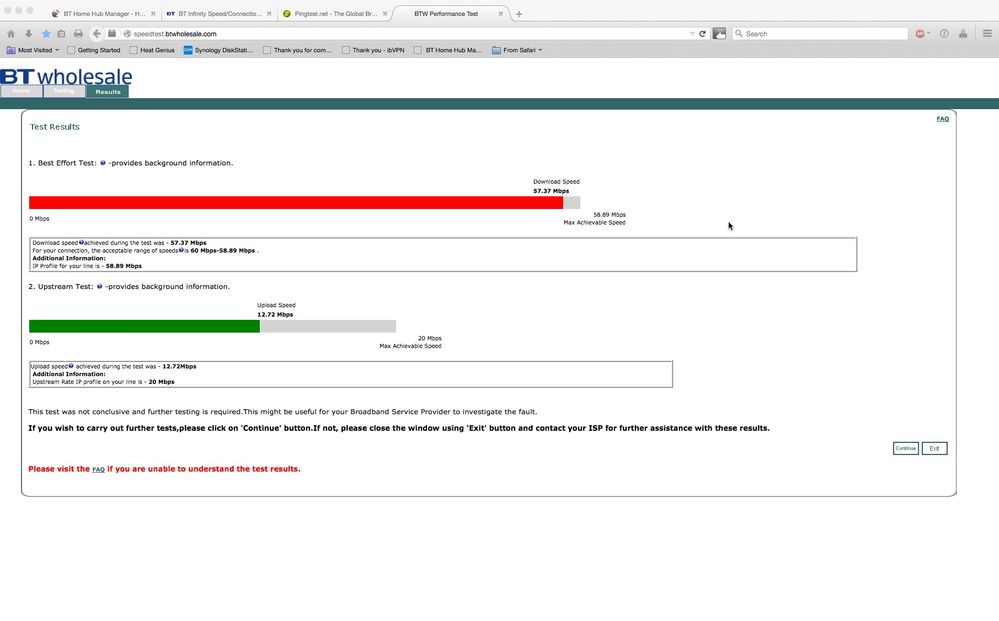Click the green picture icon beside the reload button
Viewport: 999px width, 621px height.
point(719,34)
